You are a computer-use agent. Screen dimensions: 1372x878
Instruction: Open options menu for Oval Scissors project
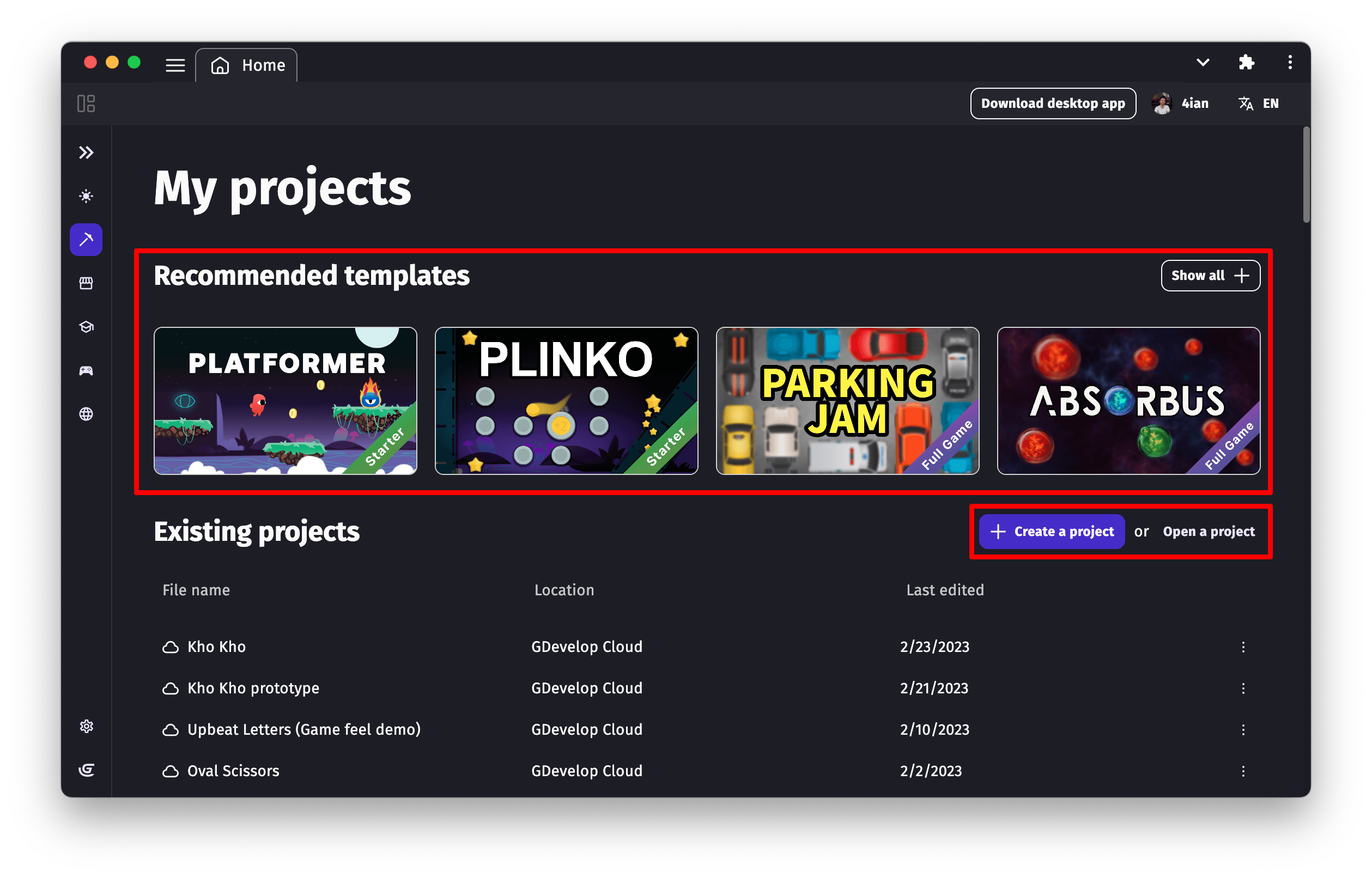pos(1243,771)
